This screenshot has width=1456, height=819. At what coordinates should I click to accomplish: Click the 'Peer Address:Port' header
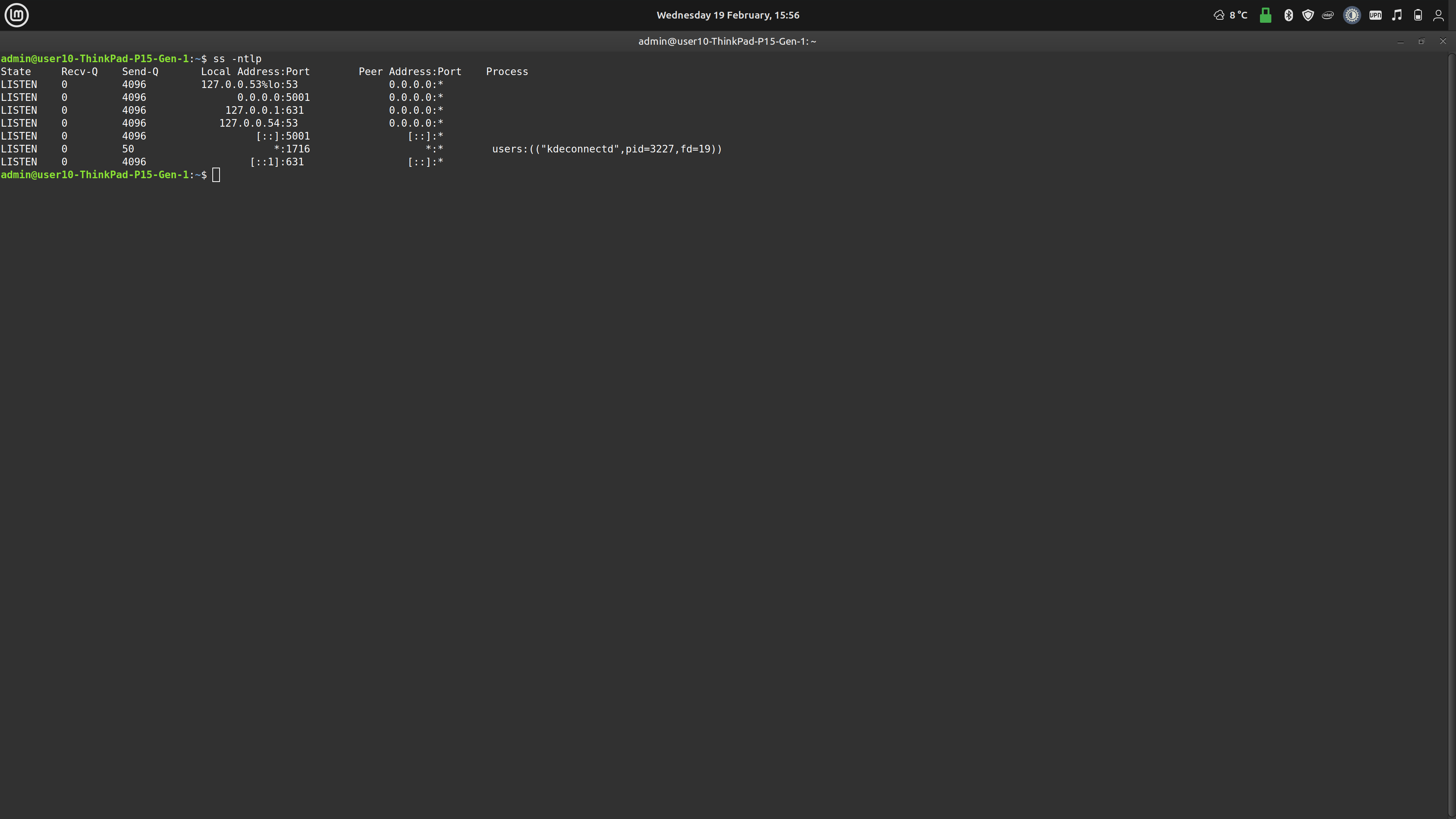(410, 72)
